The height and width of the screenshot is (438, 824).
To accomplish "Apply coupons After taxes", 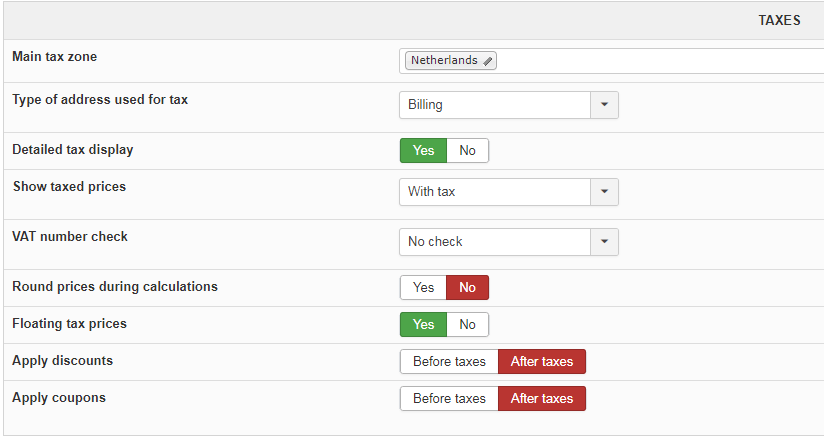I will coord(542,399).
